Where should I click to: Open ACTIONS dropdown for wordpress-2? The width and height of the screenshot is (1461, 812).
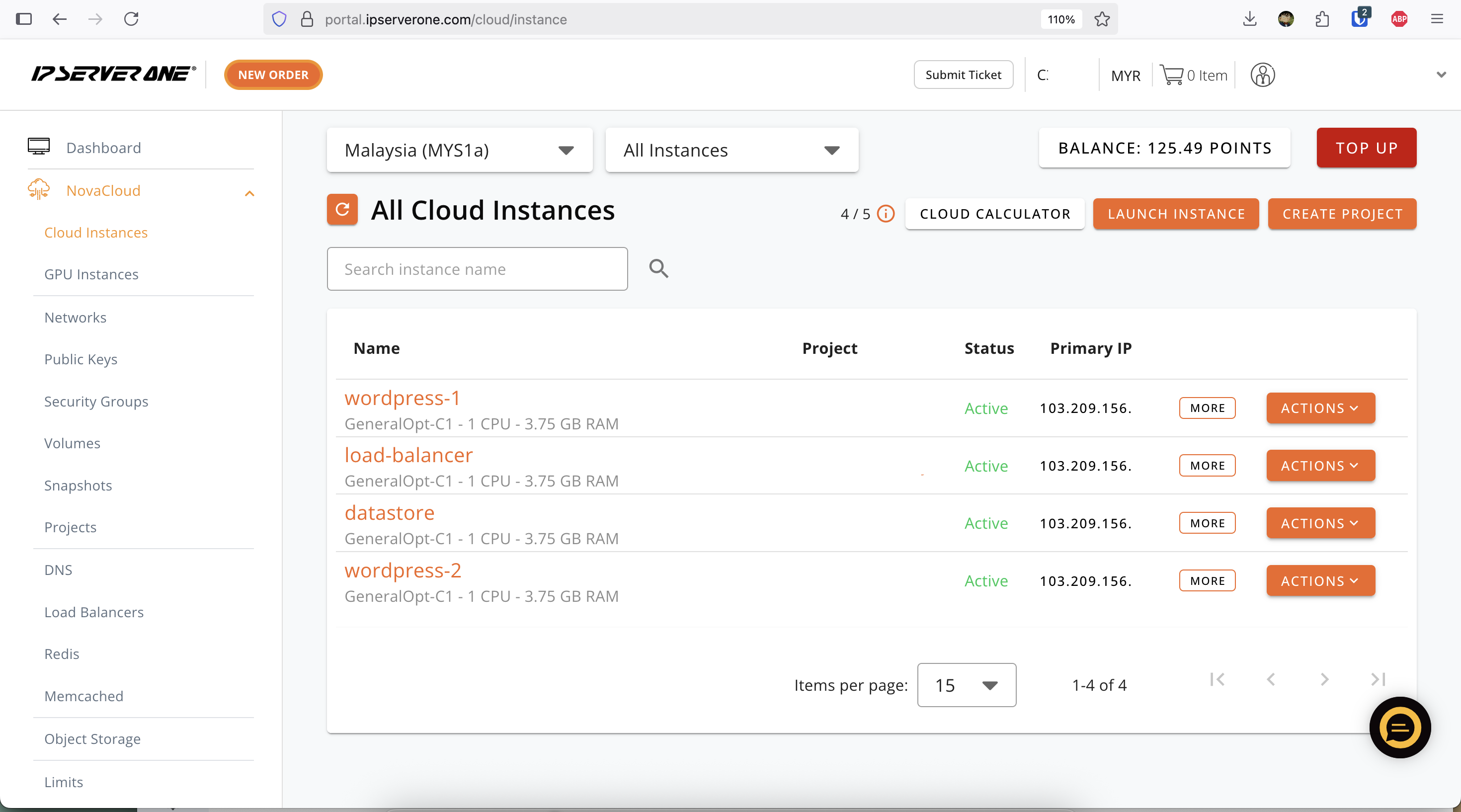pos(1320,580)
